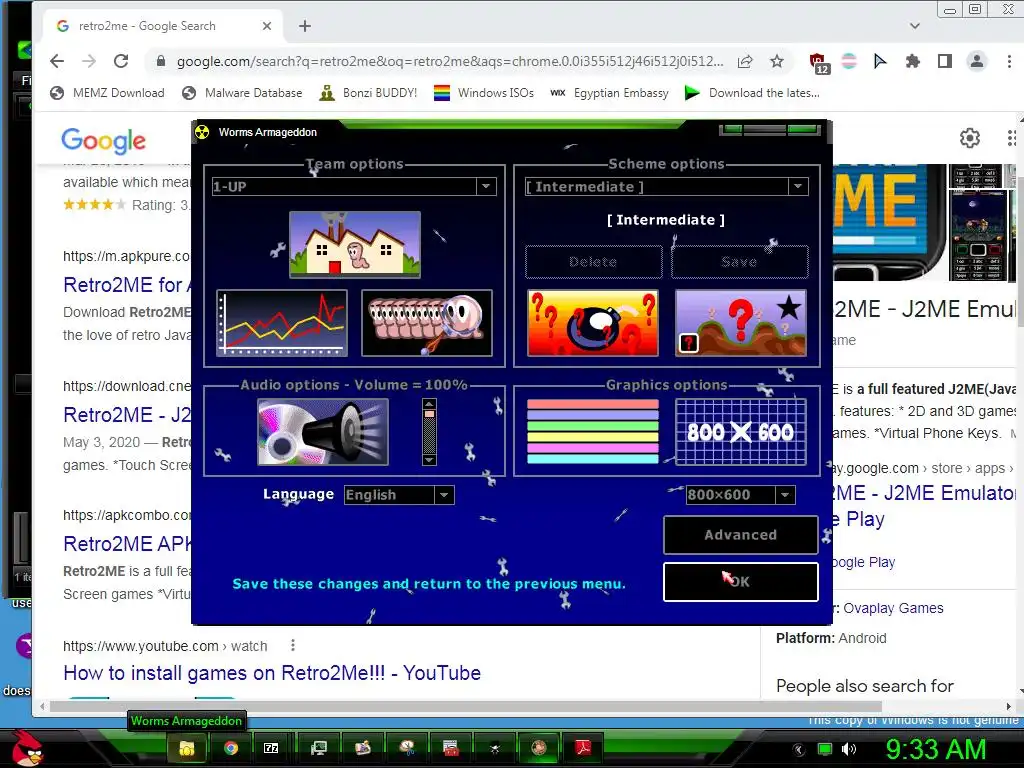Viewport: 1024px width, 768px height.
Task: Click taskbar volume speaker icon
Action: click(x=849, y=749)
